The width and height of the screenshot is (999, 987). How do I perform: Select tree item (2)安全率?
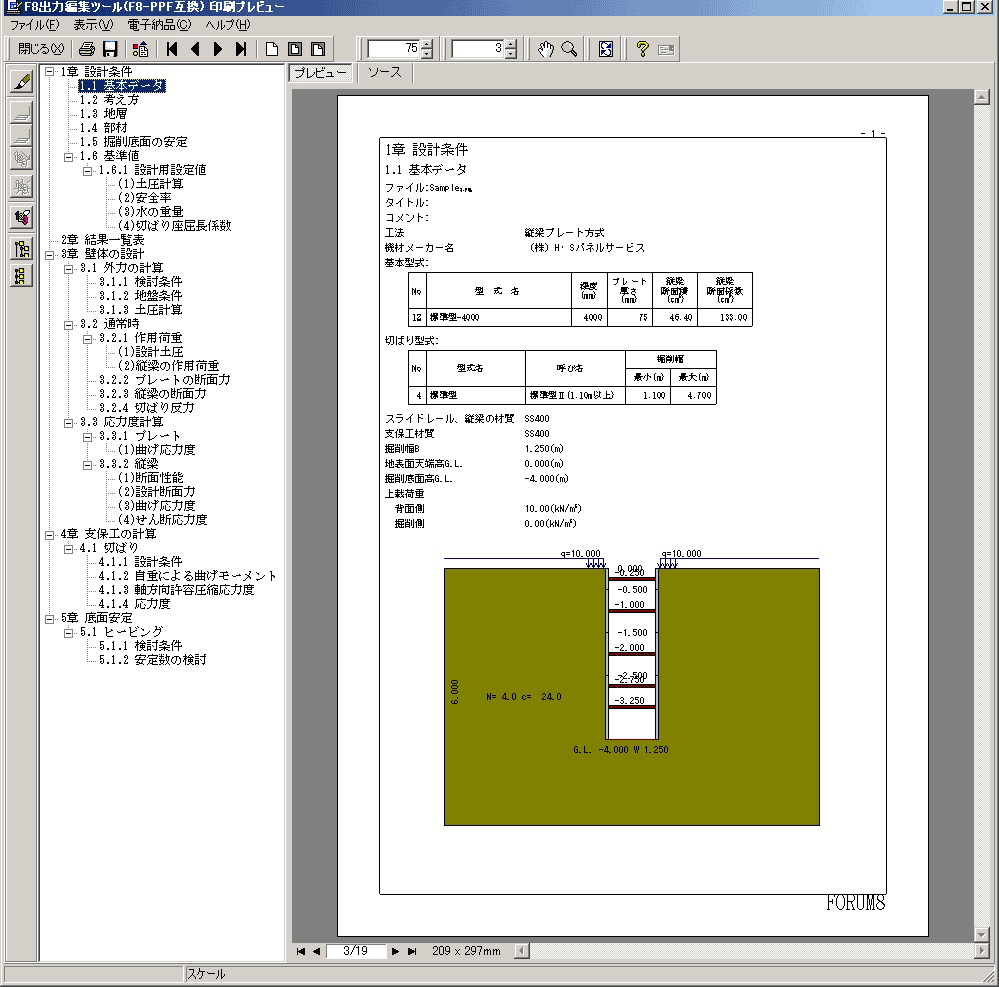click(x=145, y=198)
